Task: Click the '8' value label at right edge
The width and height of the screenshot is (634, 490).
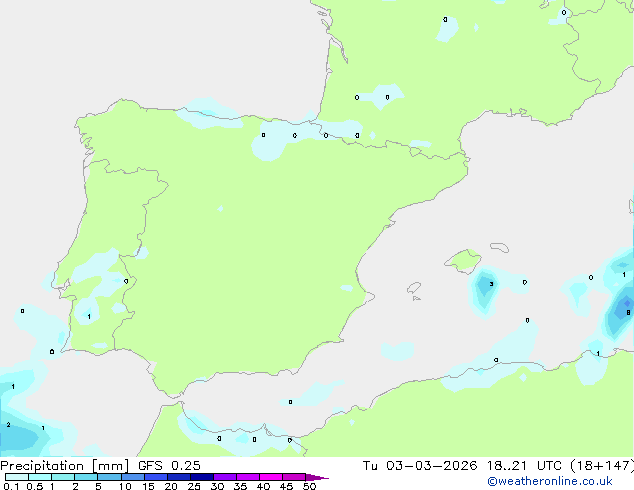Action: coord(628,313)
